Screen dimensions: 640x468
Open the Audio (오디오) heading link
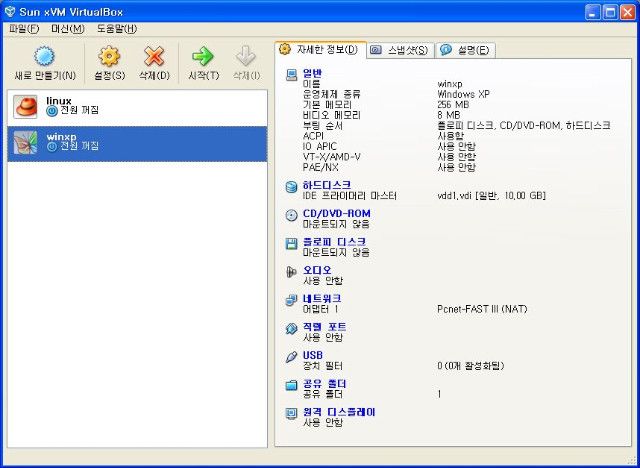317,270
